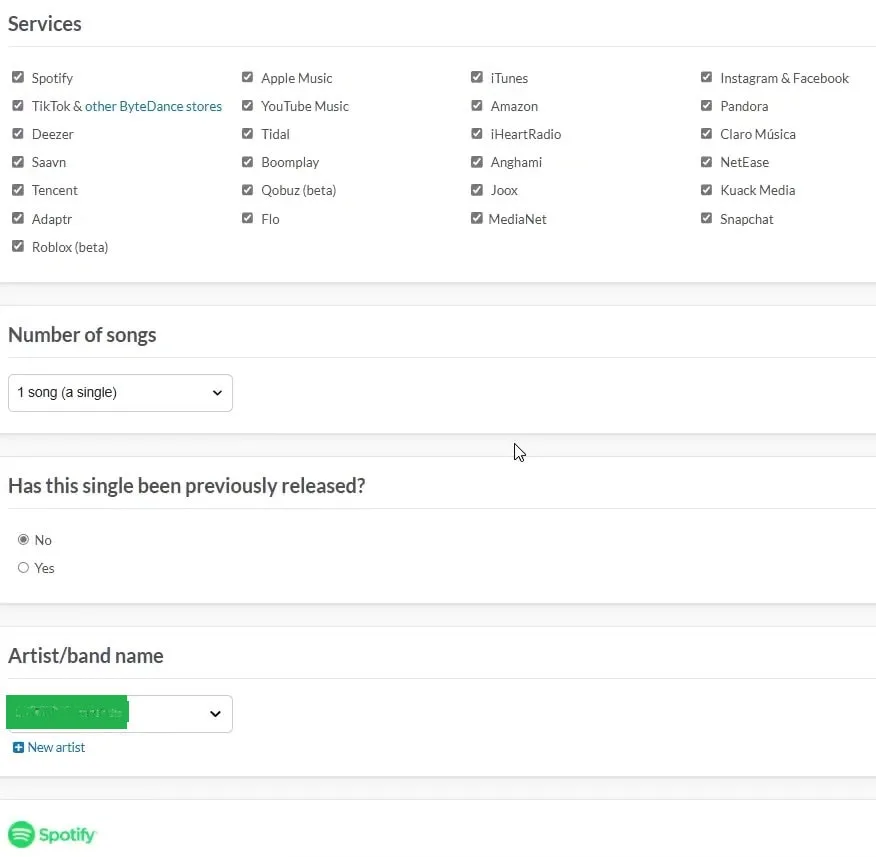Image resolution: width=876 pixels, height=857 pixels.
Task: Select No for previously released
Action: click(x=23, y=540)
